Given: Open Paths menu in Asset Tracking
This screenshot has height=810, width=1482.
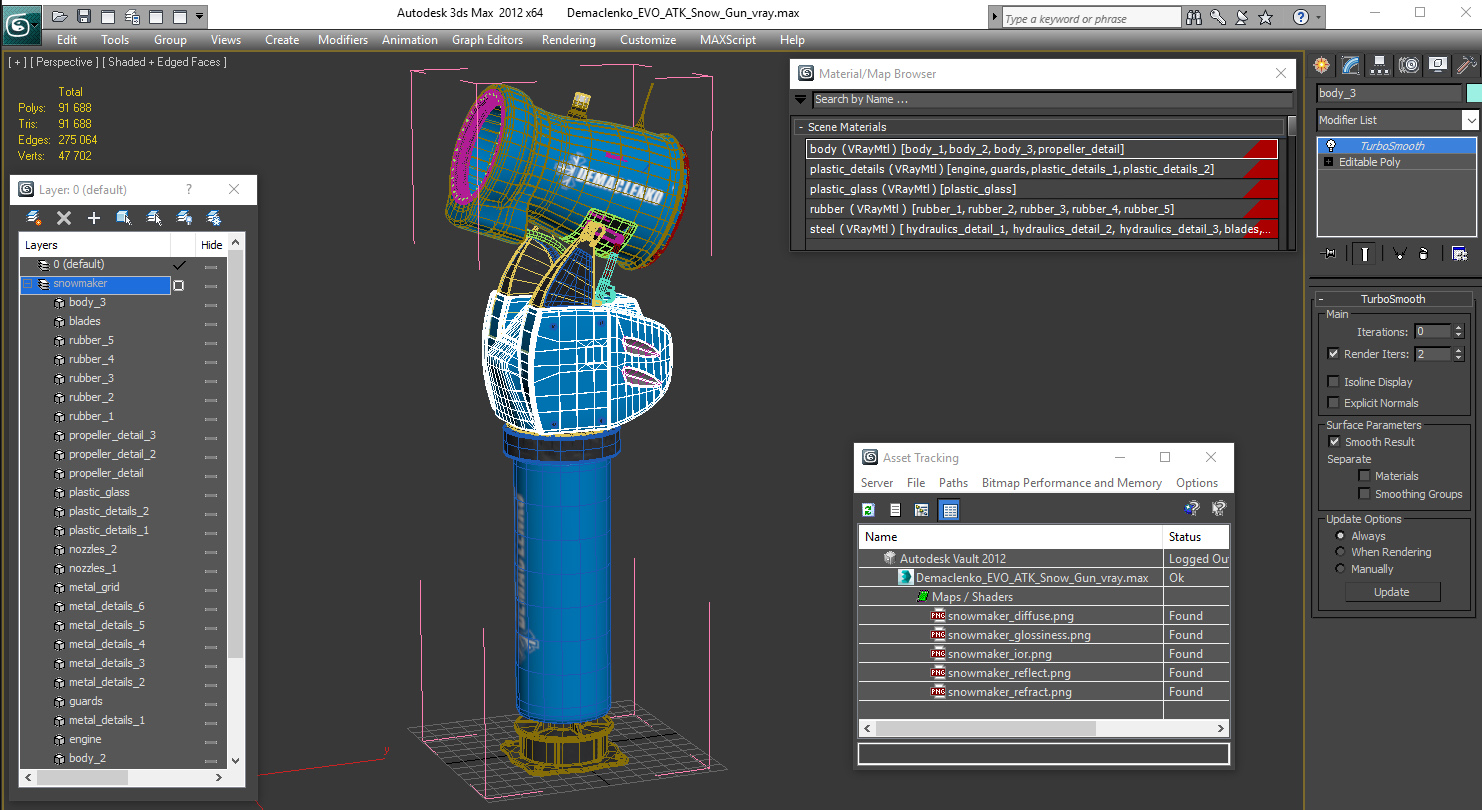Looking at the screenshot, I should pos(953,483).
